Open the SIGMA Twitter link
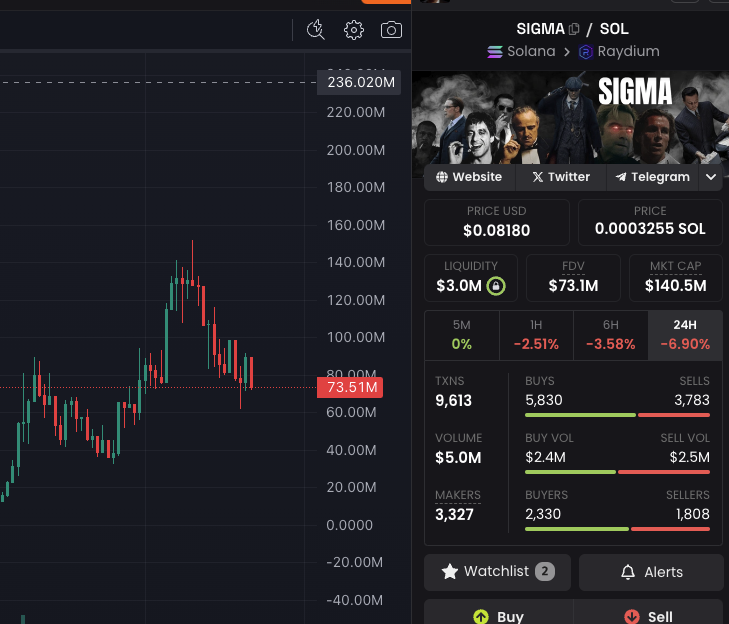The image size is (729, 624). point(561,177)
